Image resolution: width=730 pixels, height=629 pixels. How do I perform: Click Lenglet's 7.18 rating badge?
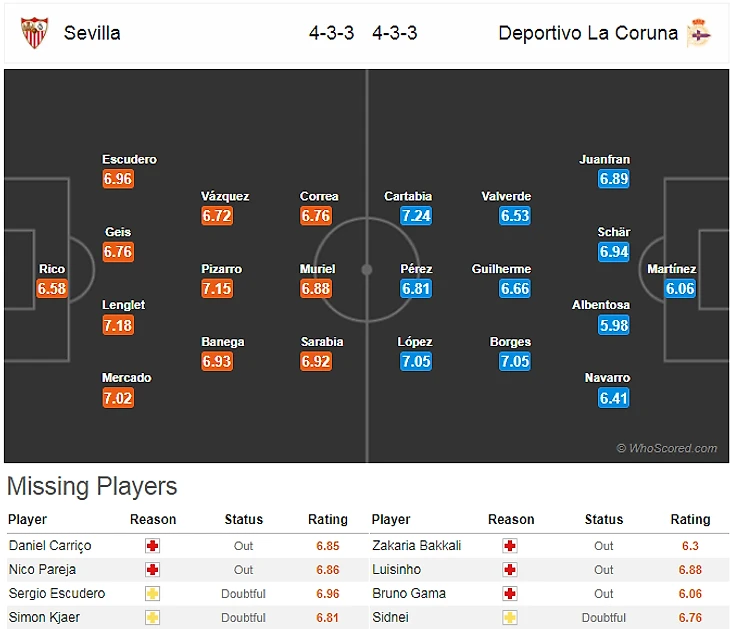(x=118, y=325)
